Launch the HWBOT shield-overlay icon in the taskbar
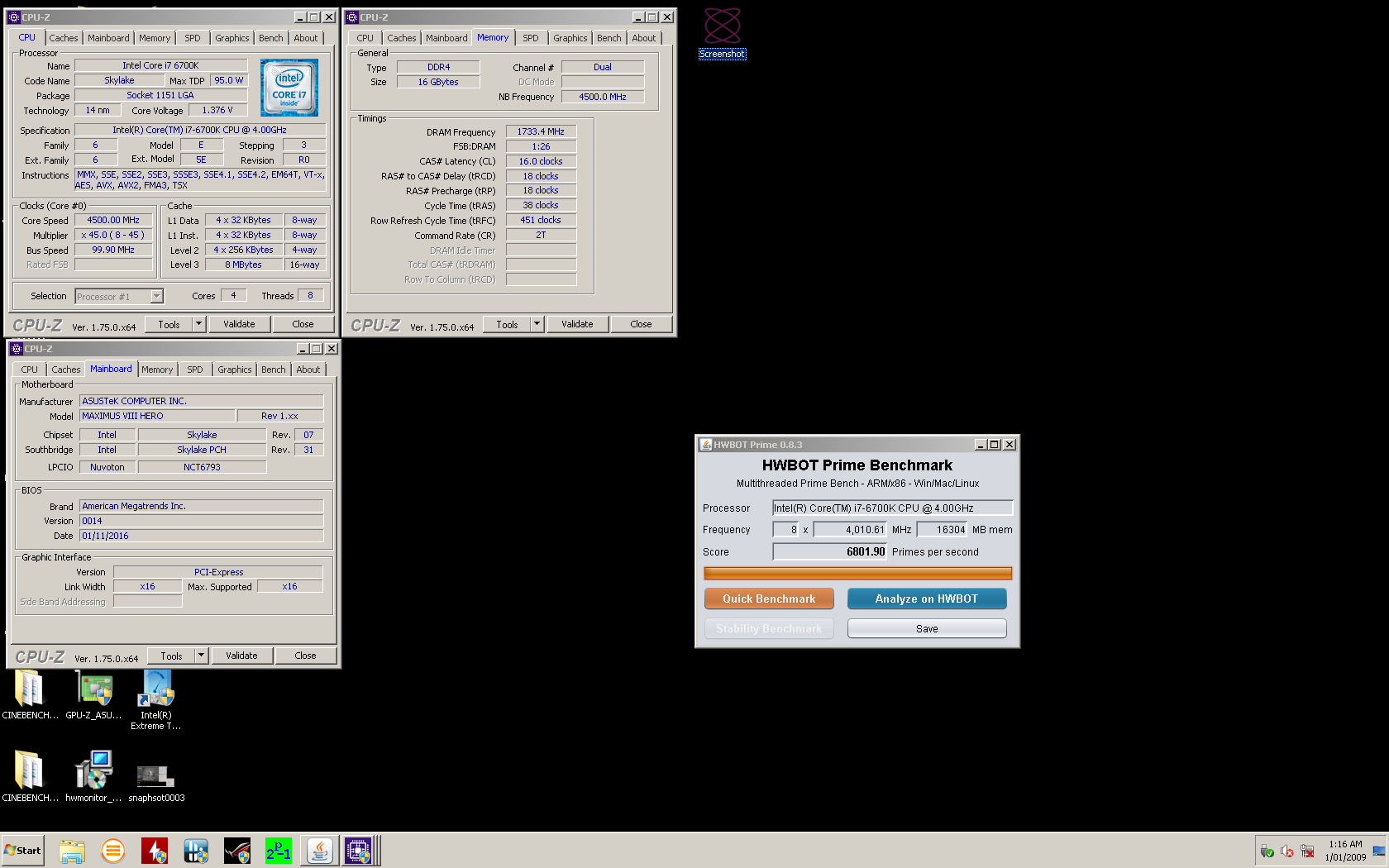Image resolution: width=1389 pixels, height=868 pixels. (196, 851)
